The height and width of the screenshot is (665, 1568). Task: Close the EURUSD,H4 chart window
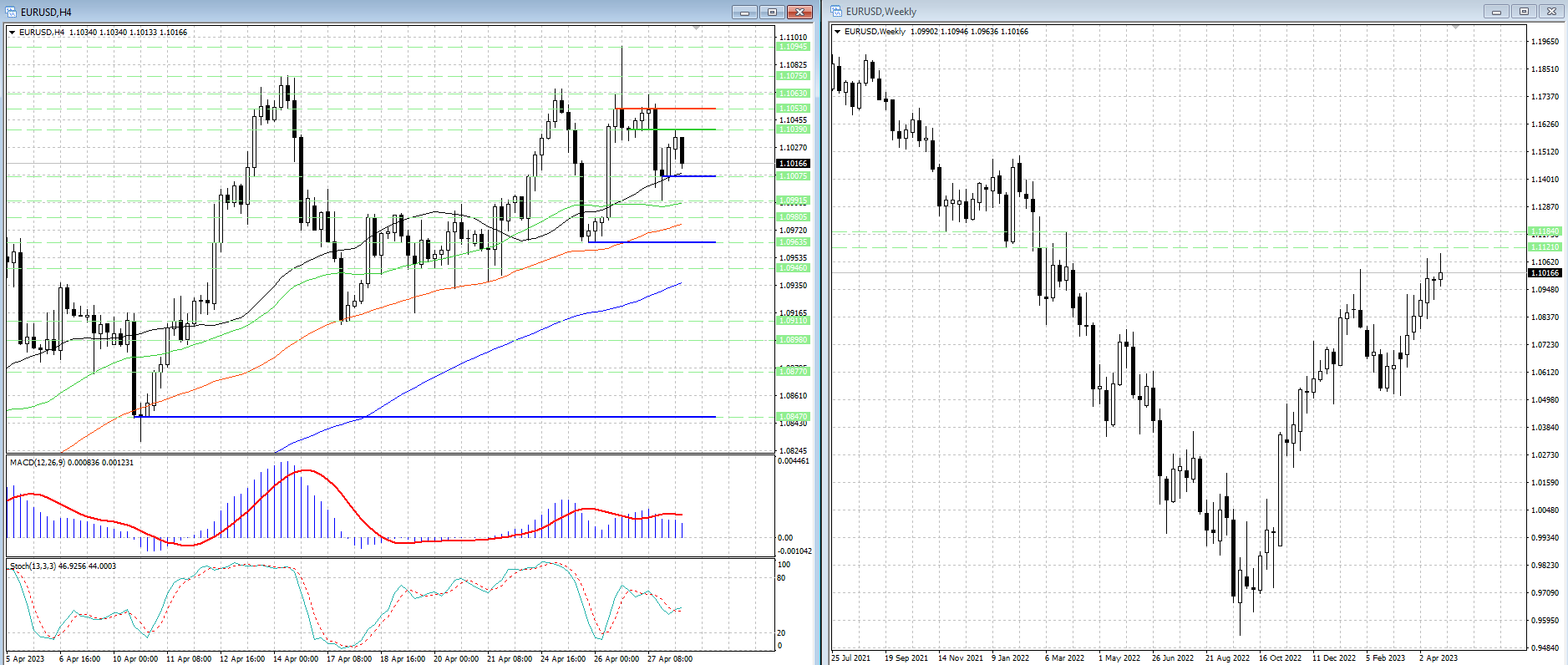pyautogui.click(x=799, y=12)
